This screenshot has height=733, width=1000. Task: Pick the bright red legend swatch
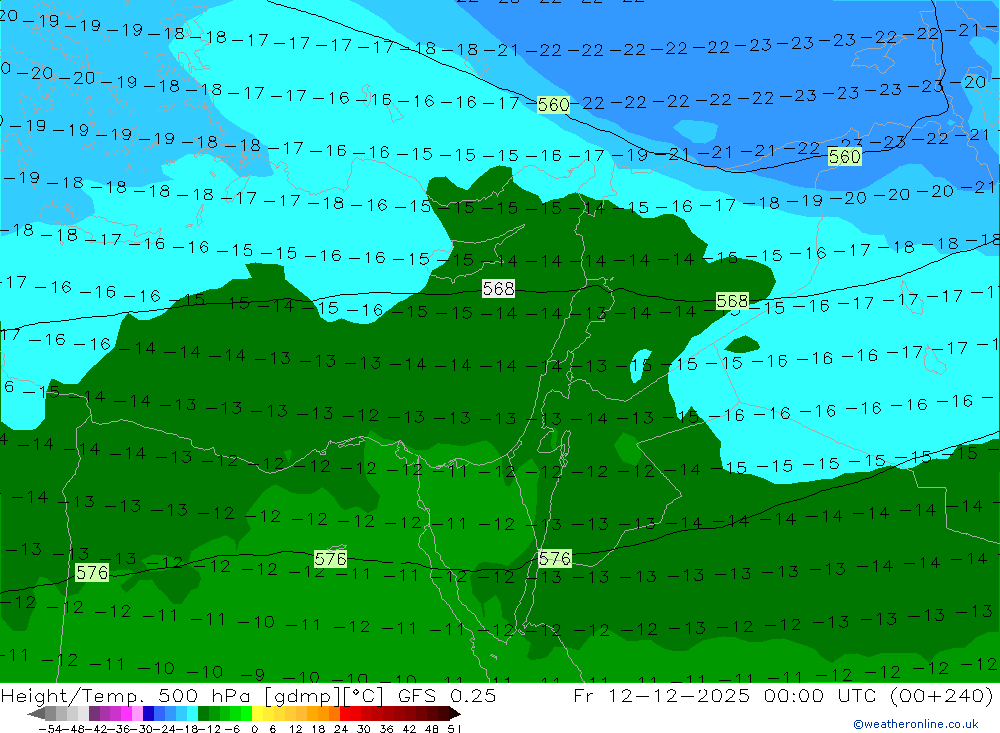pyautogui.click(x=345, y=714)
